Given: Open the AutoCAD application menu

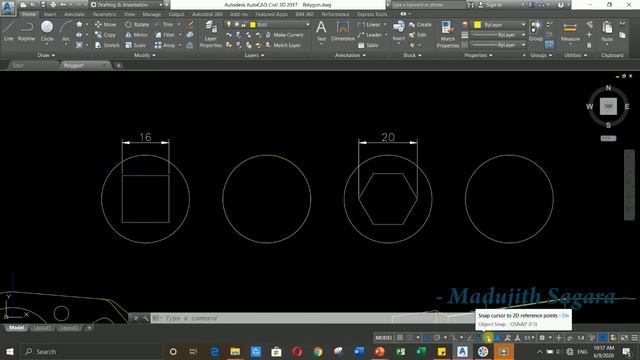Looking at the screenshot, I should [8, 7].
